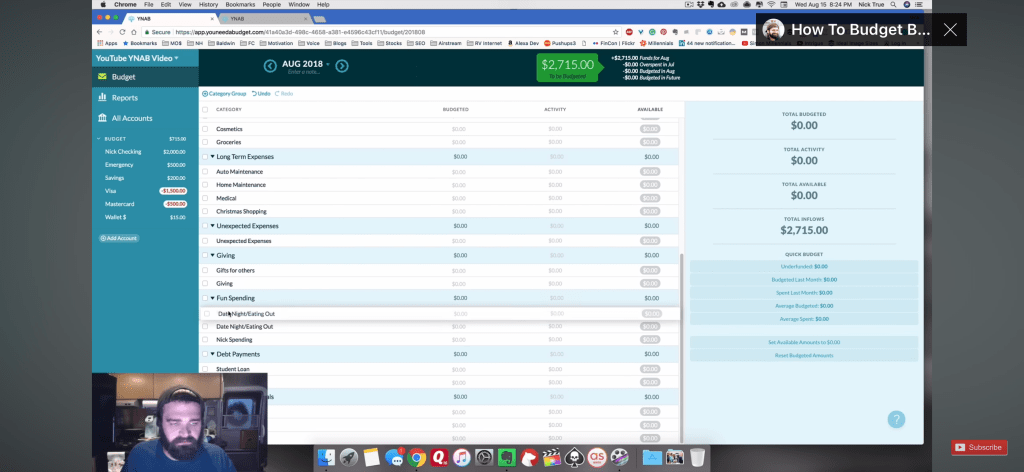
Task: Open Nick Checking account
Action: click(145, 151)
